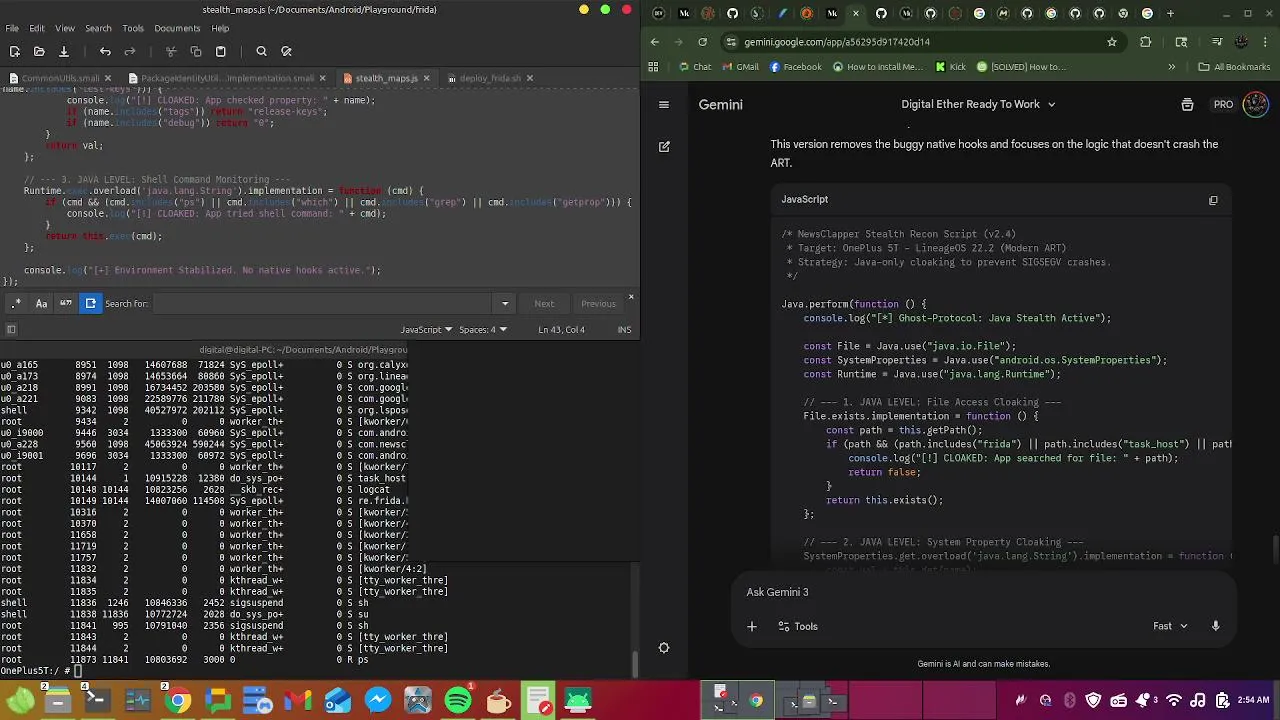Click the Find magnifier icon in editor toolbar
Screen dimensions: 1280x720
point(261,51)
